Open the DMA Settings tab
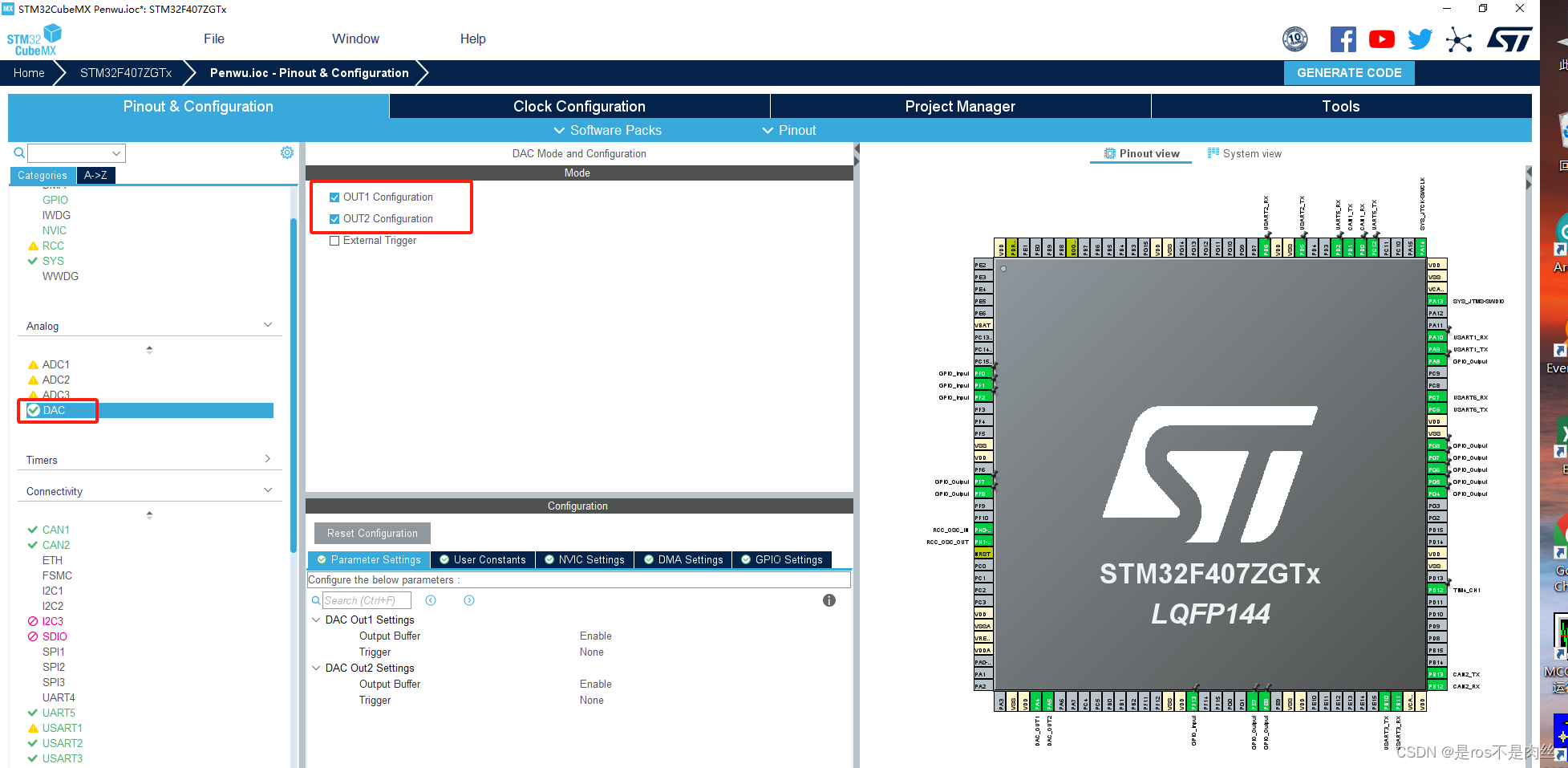The width and height of the screenshot is (1568, 768). click(x=683, y=559)
